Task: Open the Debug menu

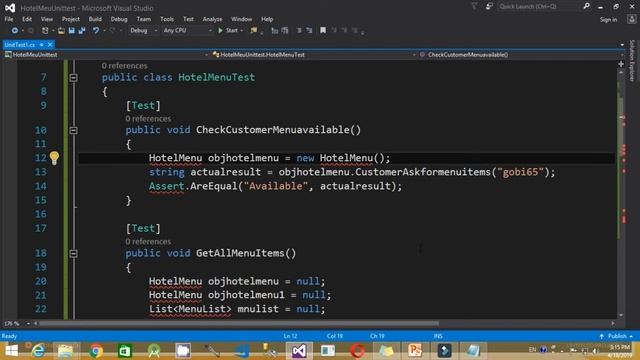Action: point(119,19)
